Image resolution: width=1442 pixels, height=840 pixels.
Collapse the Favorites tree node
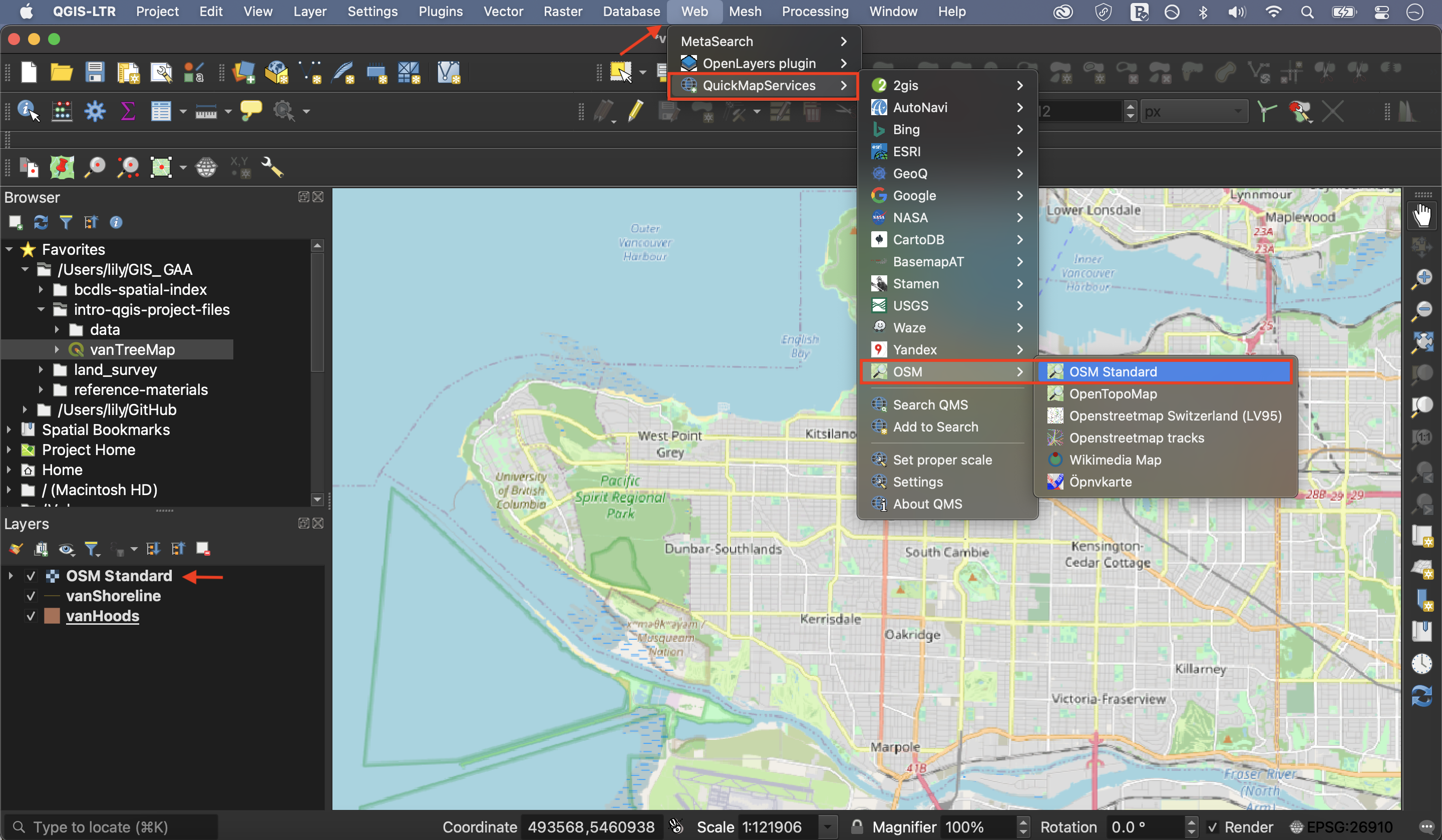[x=9, y=249]
